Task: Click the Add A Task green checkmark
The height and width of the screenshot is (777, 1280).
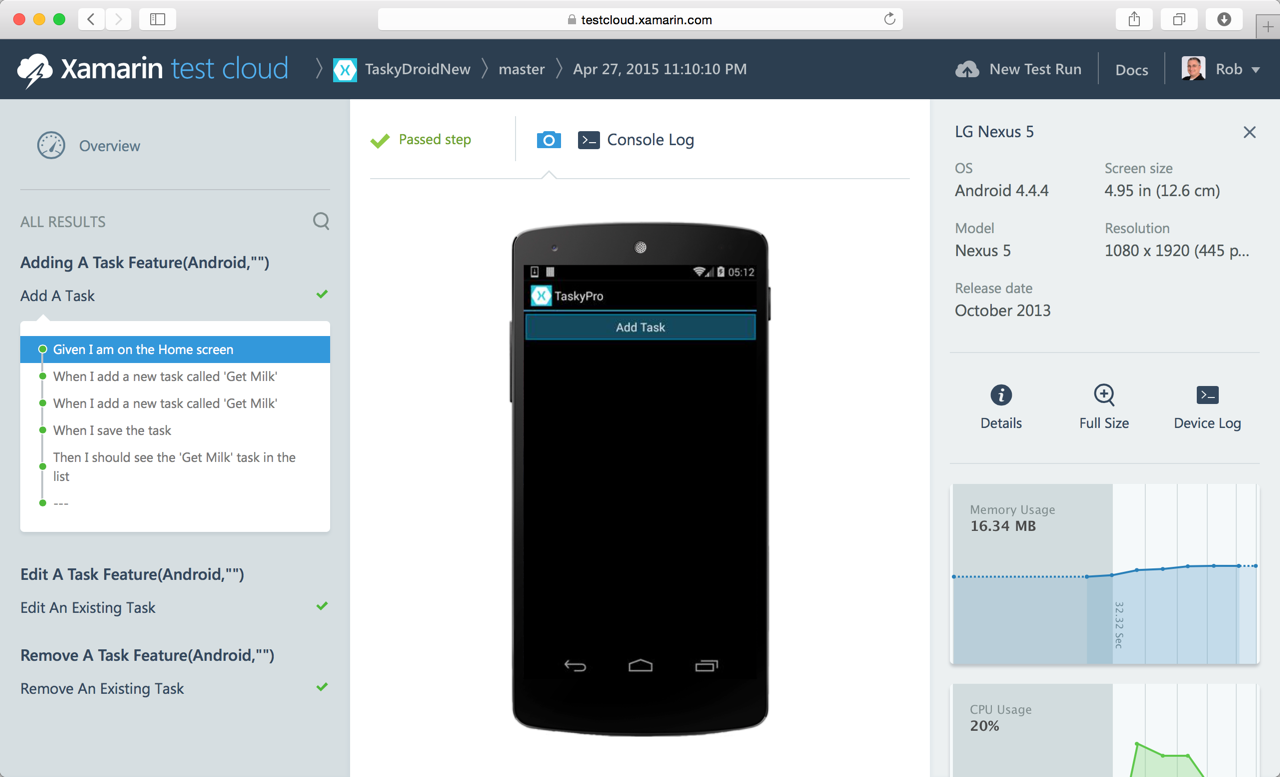Action: click(322, 294)
